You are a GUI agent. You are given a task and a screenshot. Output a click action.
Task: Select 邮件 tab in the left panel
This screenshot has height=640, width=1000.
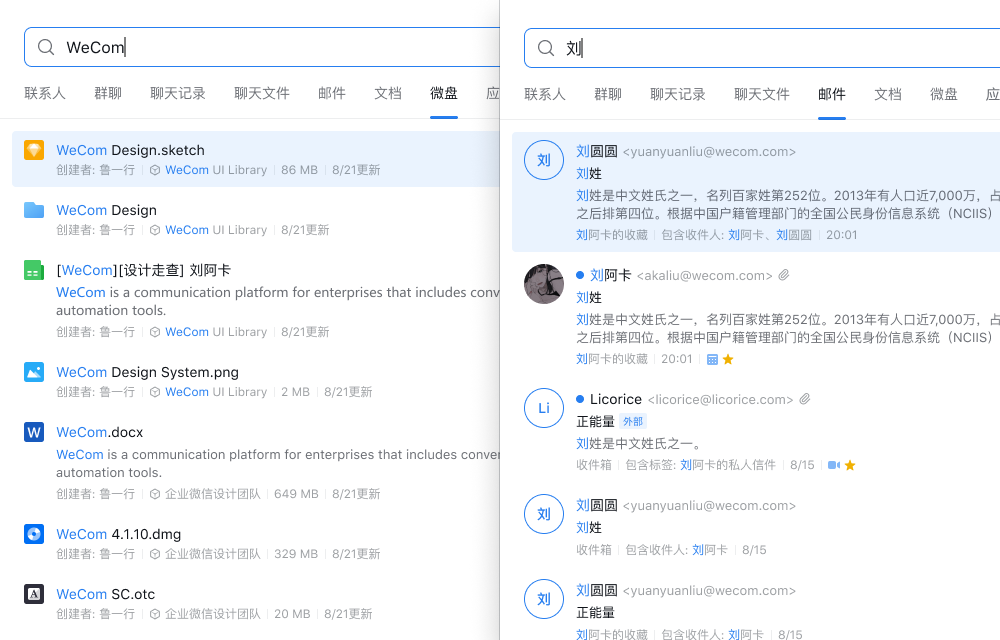332,93
